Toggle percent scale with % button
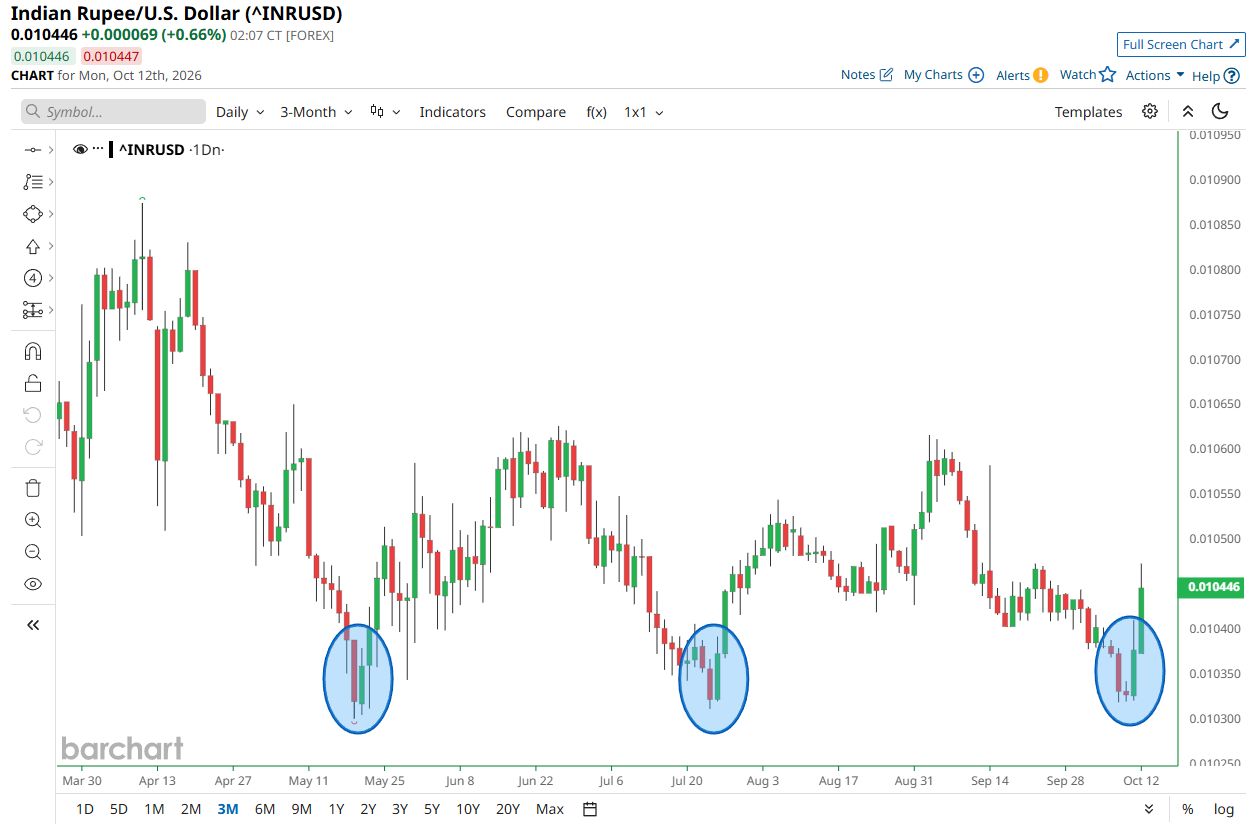The height and width of the screenshot is (824, 1258). pyautogui.click(x=1188, y=809)
